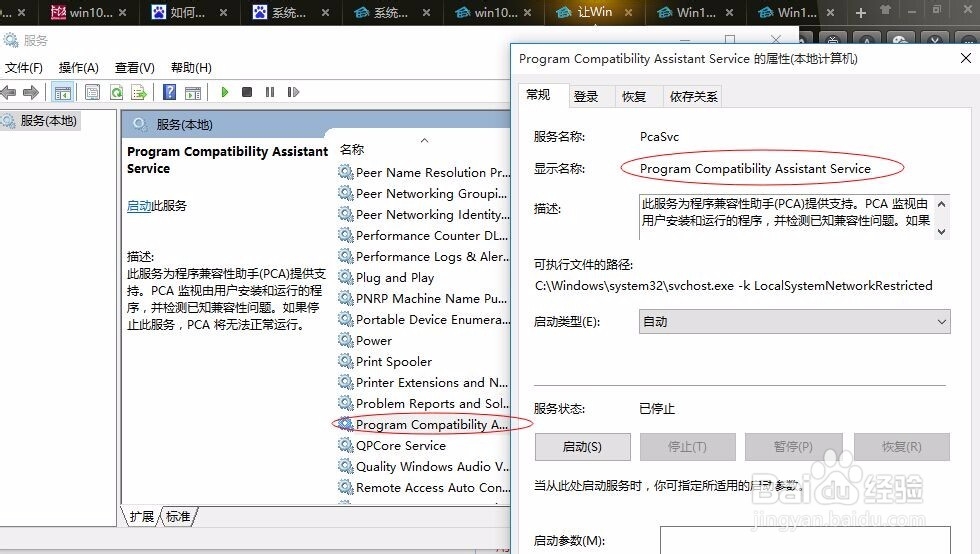
Task: Click the 启动 link to start this service
Action: [x=139, y=206]
